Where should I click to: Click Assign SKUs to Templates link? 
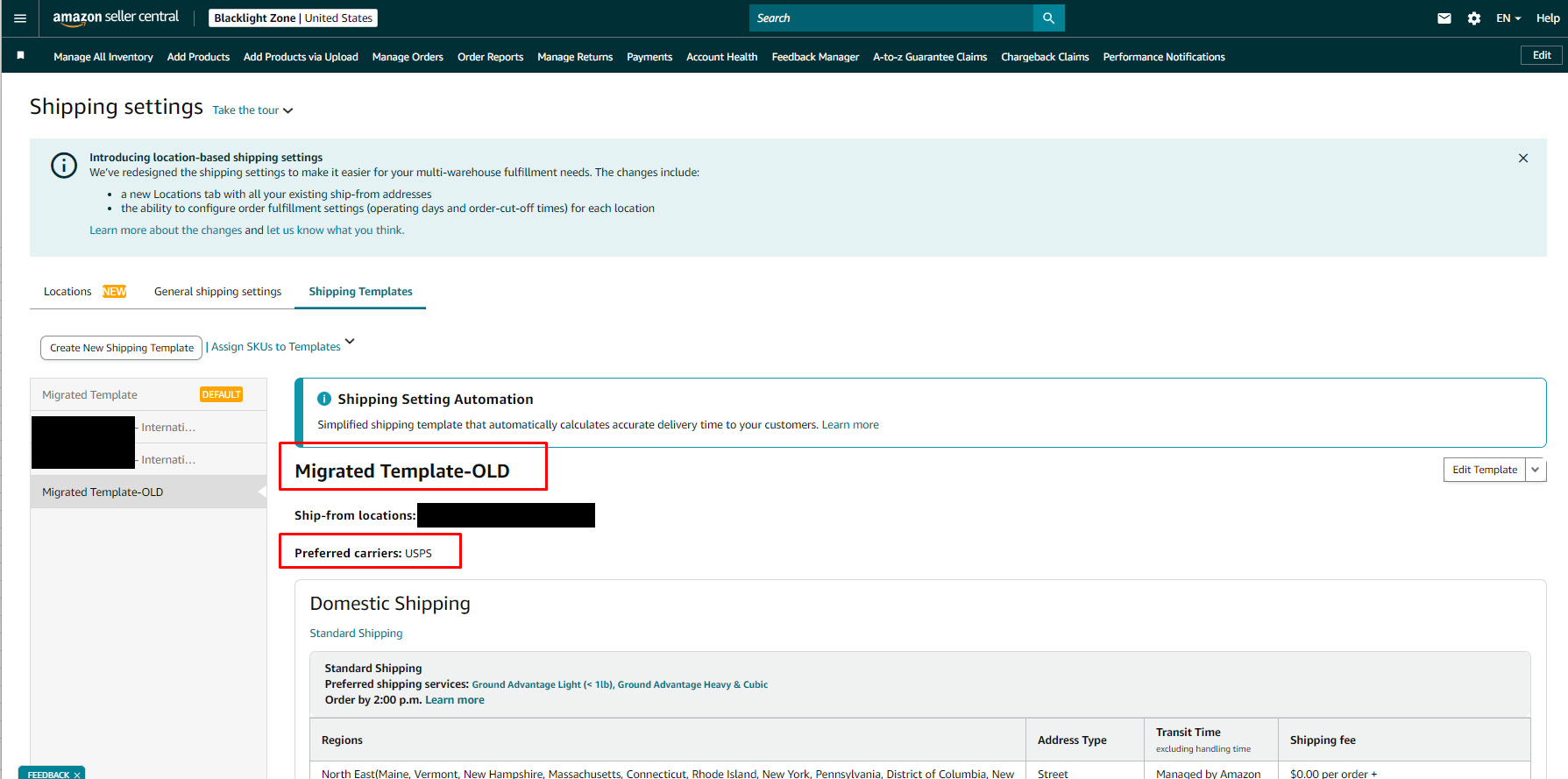(276, 347)
